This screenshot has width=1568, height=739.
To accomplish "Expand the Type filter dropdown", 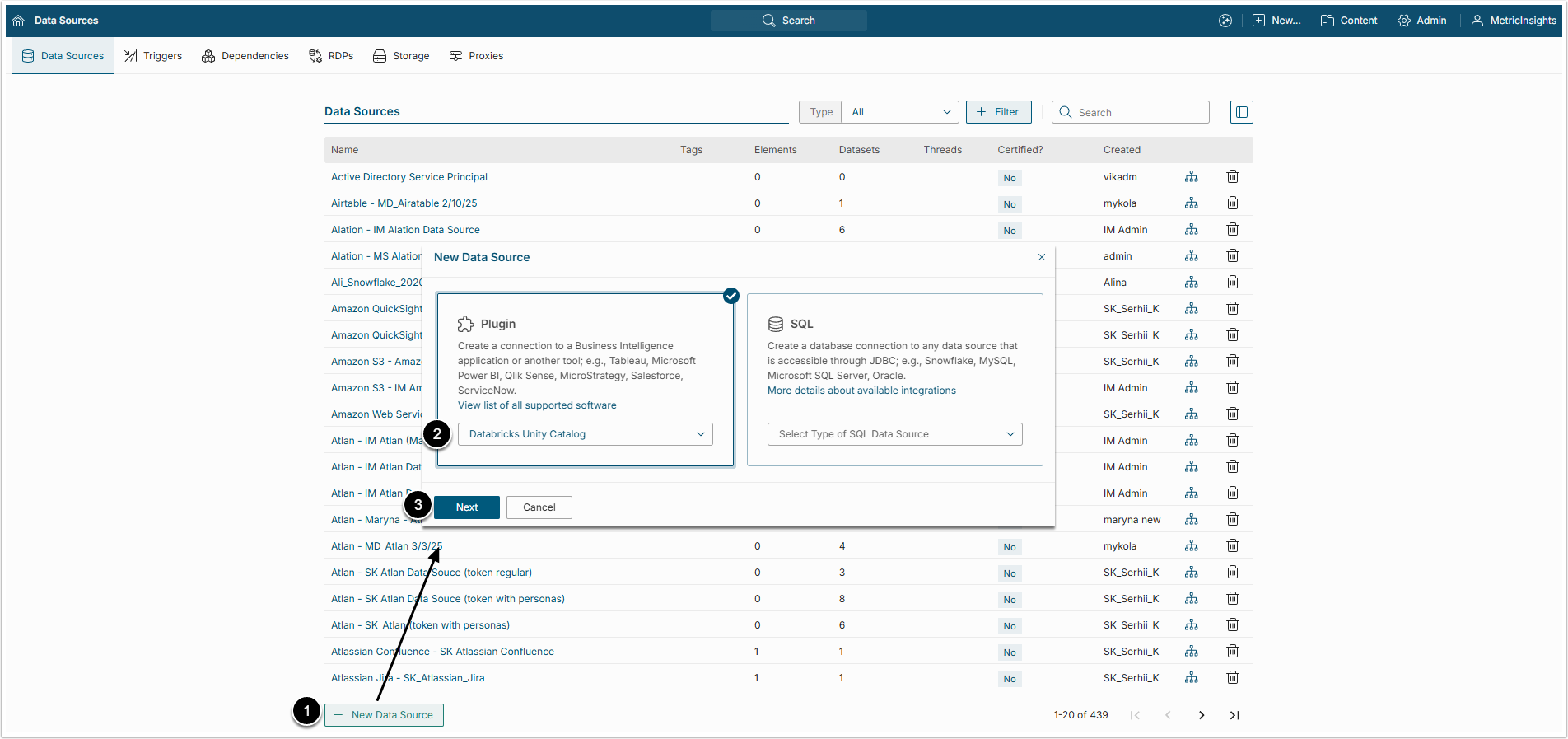I will (899, 112).
